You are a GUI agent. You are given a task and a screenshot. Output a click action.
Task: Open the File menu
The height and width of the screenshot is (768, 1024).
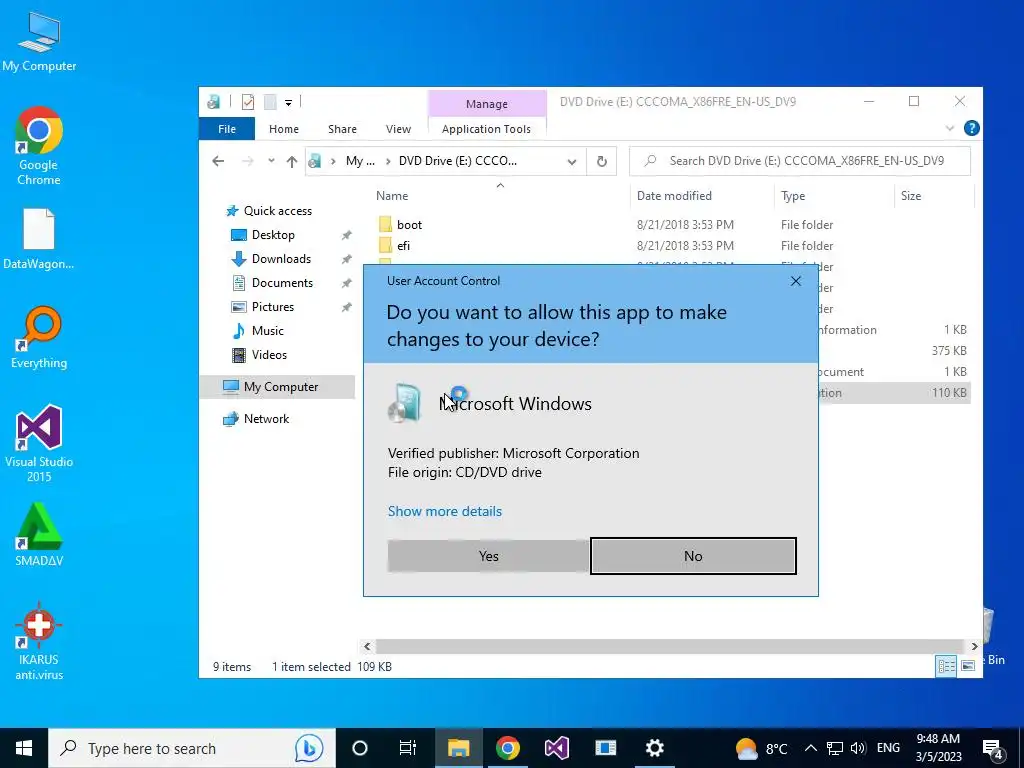tap(227, 129)
